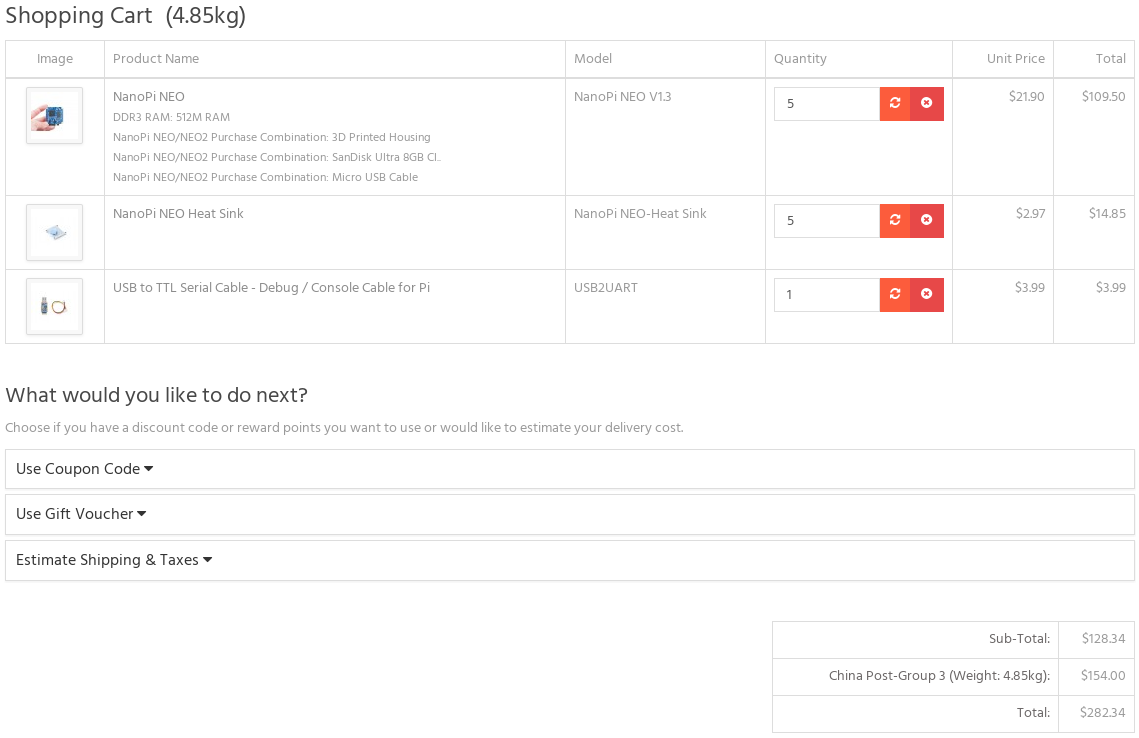Update quantity for NanoPi NEO V1.3
The width and height of the screenshot is (1139, 738).
click(895, 104)
